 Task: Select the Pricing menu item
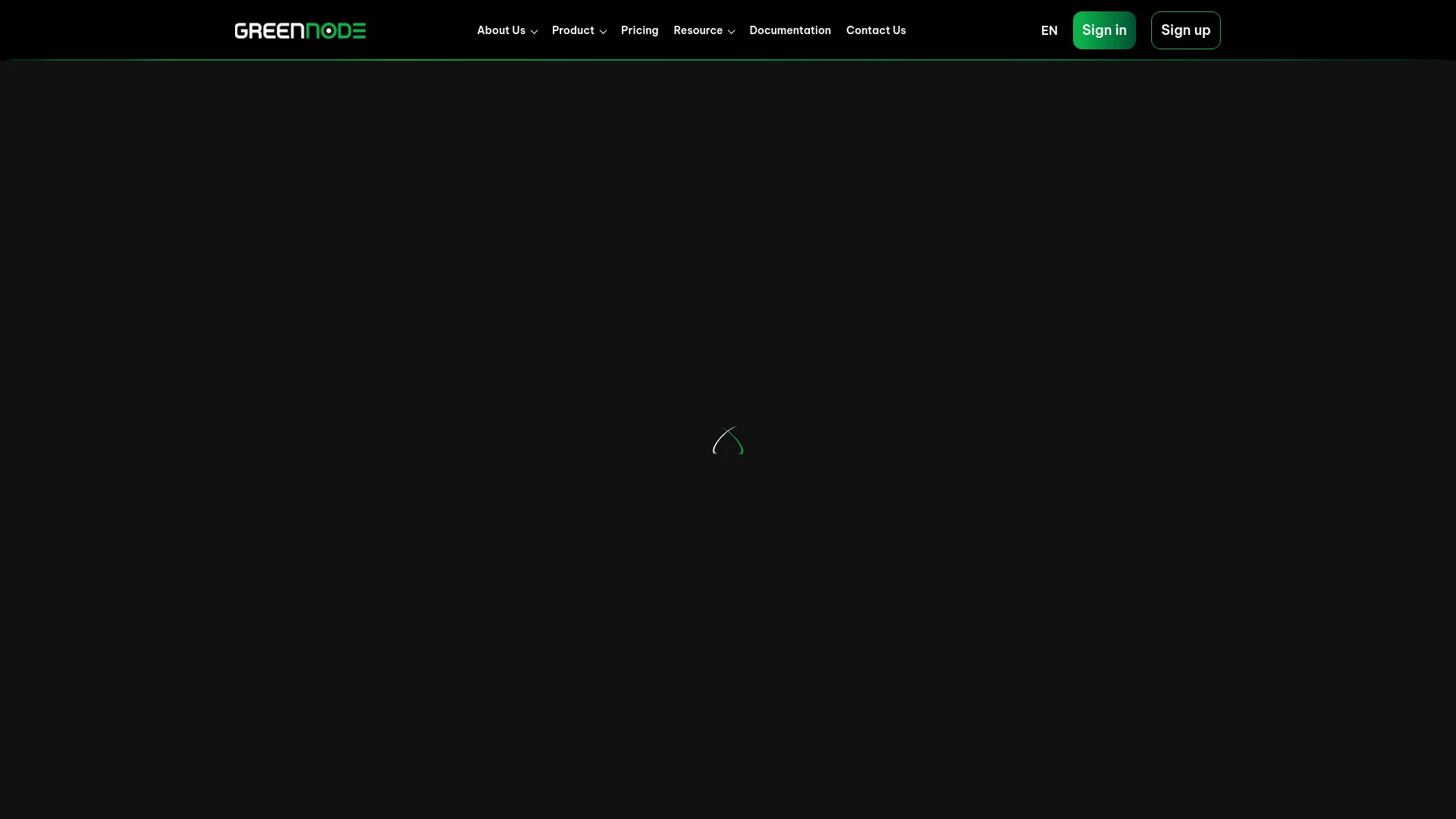coord(639,30)
